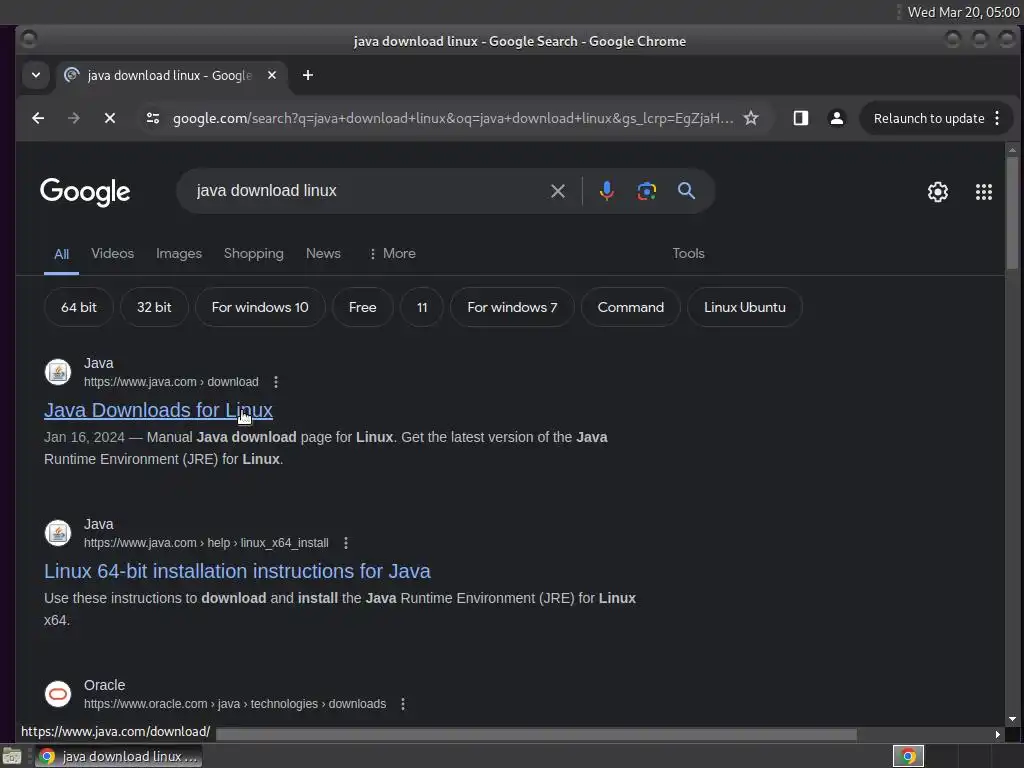Image resolution: width=1024 pixels, height=768 pixels.
Task: Focus the Chrome address bar
Action: 452,118
